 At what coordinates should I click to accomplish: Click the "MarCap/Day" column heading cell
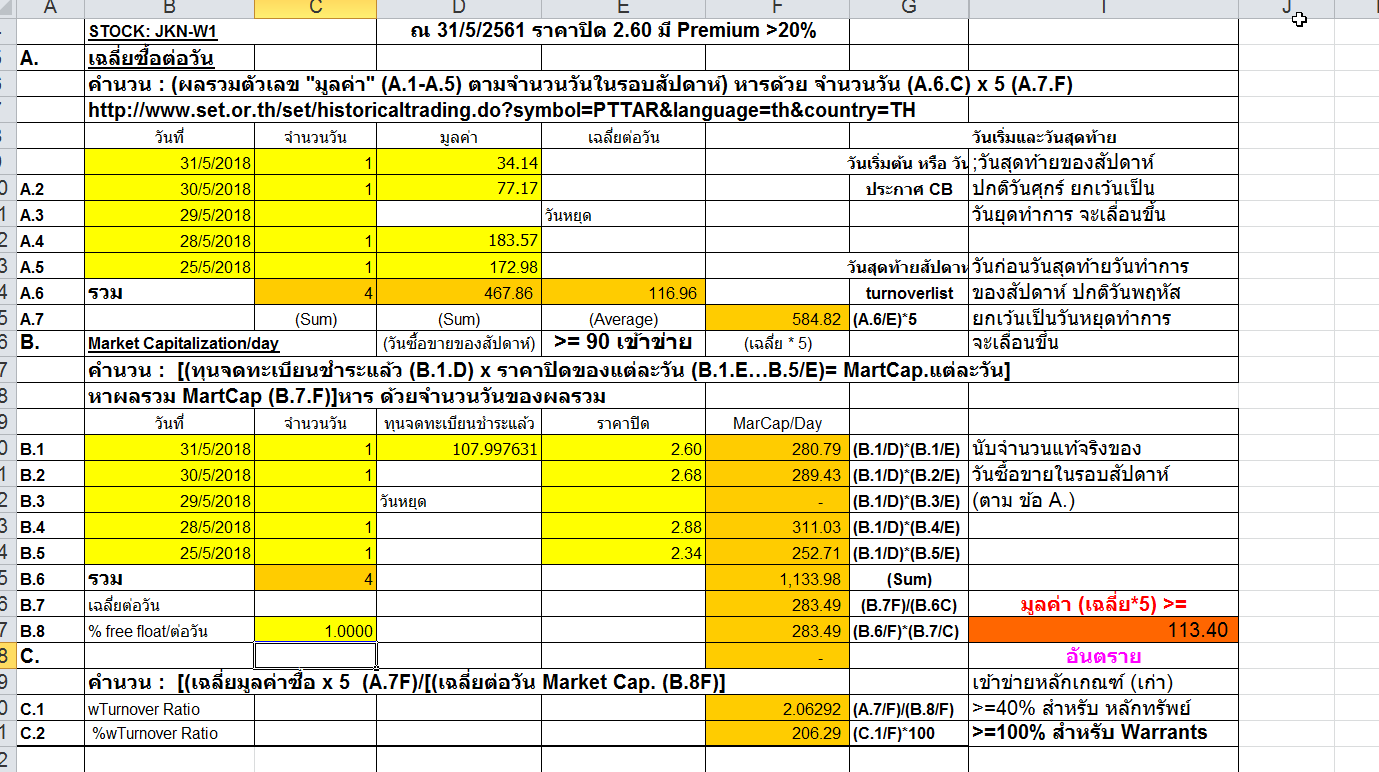click(x=777, y=423)
